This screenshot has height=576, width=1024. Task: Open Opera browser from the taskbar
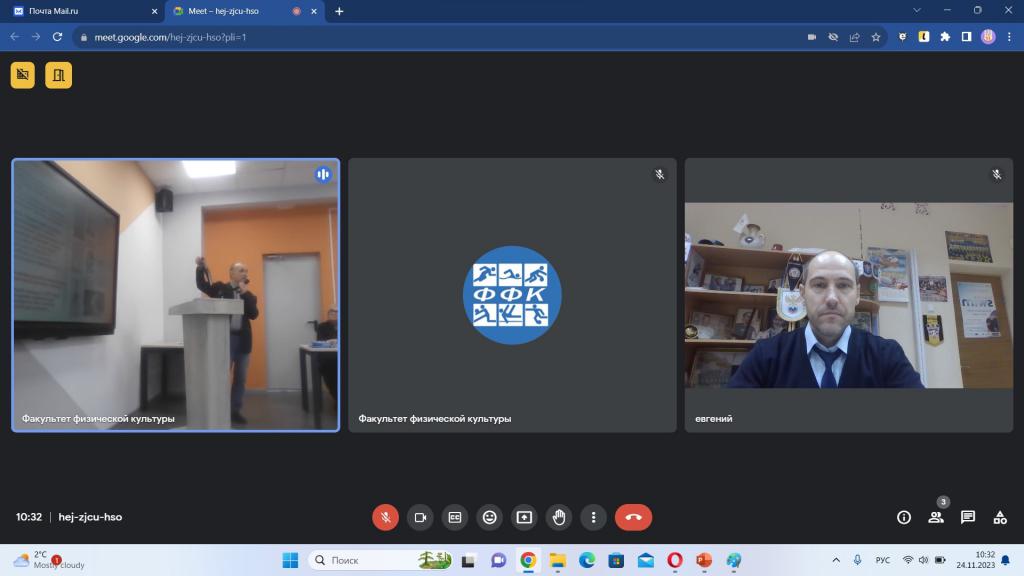[x=675, y=560]
